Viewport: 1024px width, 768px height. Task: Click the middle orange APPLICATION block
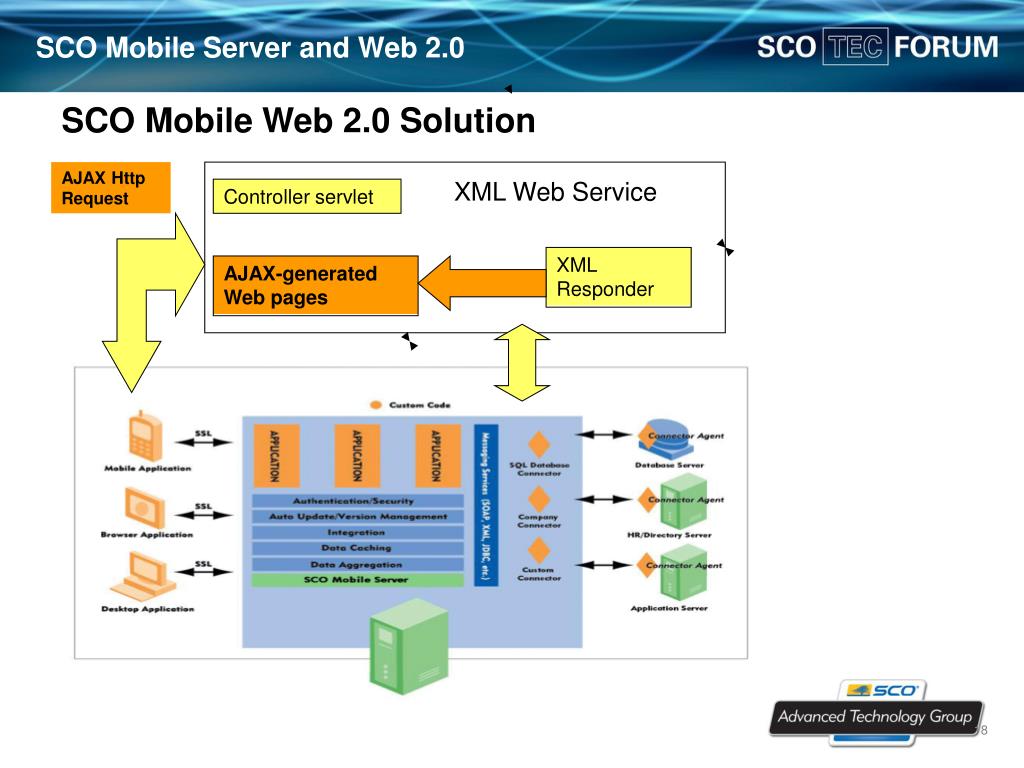(357, 456)
